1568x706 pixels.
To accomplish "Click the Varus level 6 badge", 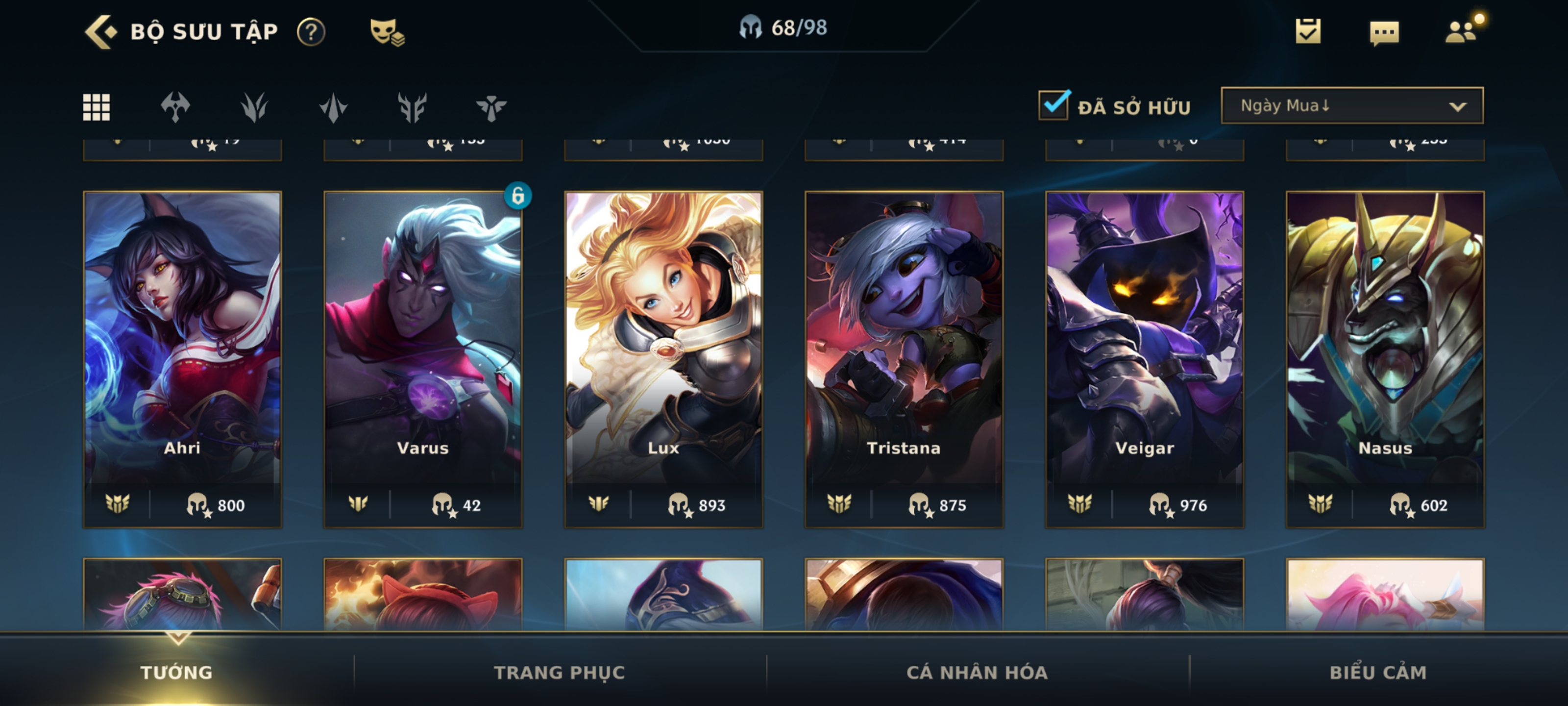I will click(517, 196).
